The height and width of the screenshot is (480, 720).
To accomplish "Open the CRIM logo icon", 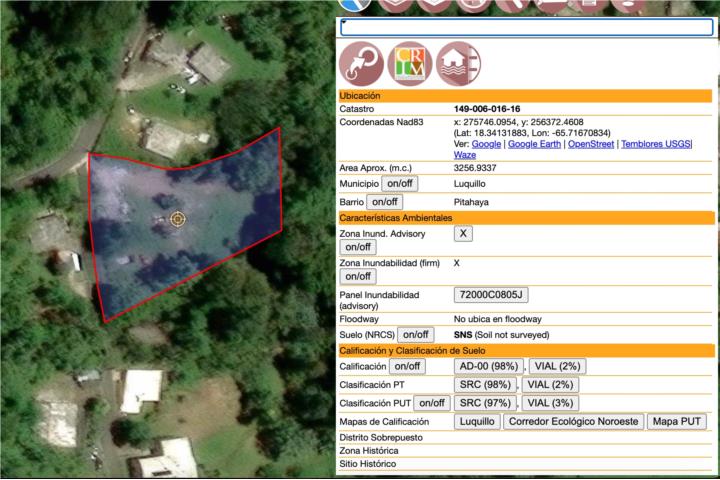I will [x=410, y=64].
